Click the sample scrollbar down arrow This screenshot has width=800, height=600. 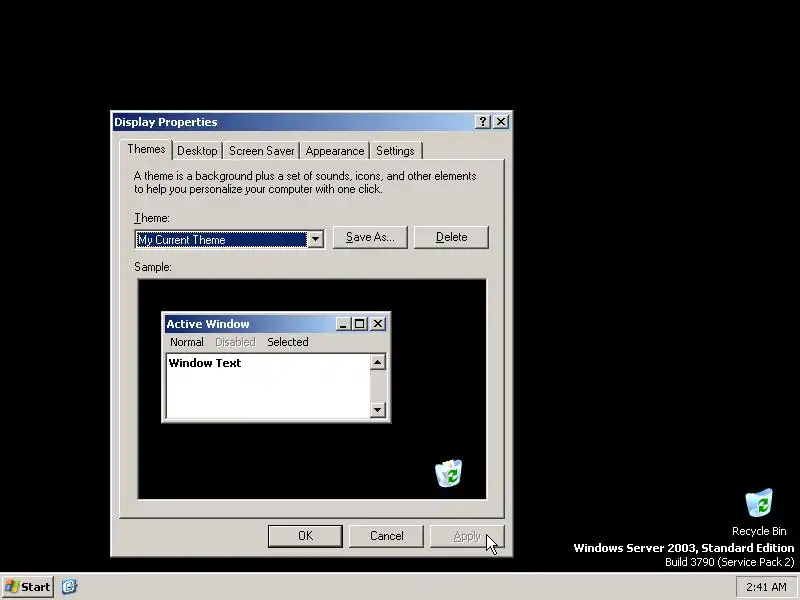pyautogui.click(x=378, y=409)
